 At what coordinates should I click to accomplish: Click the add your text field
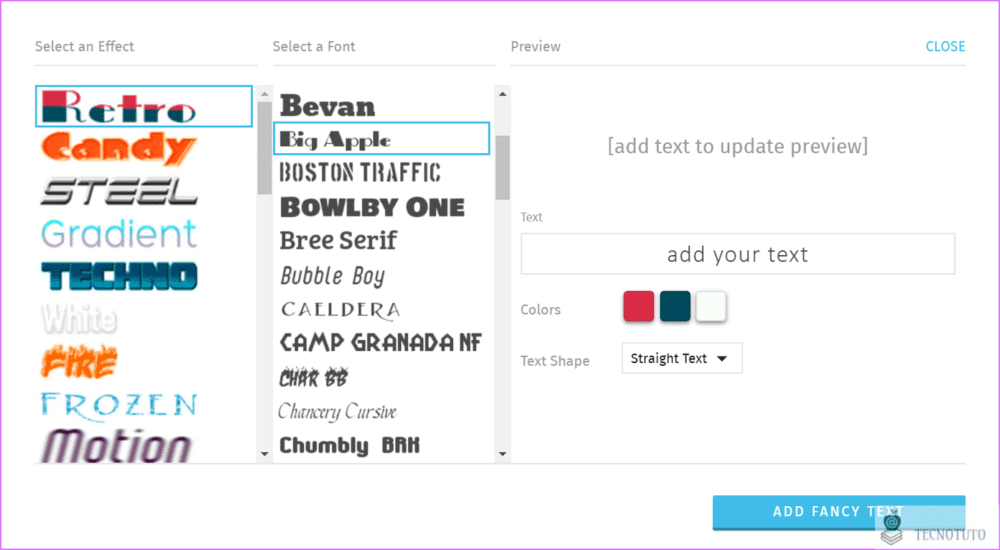click(738, 254)
